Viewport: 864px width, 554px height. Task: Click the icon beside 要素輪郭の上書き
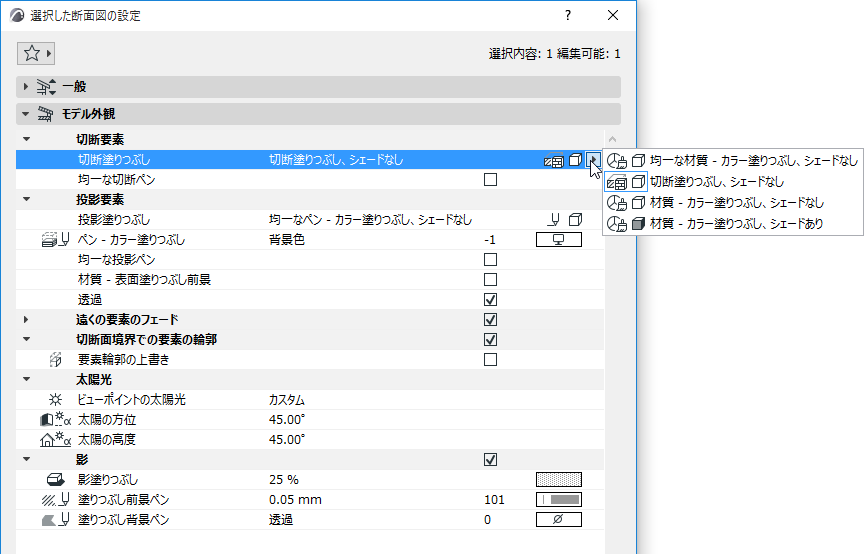pyautogui.click(x=55, y=359)
